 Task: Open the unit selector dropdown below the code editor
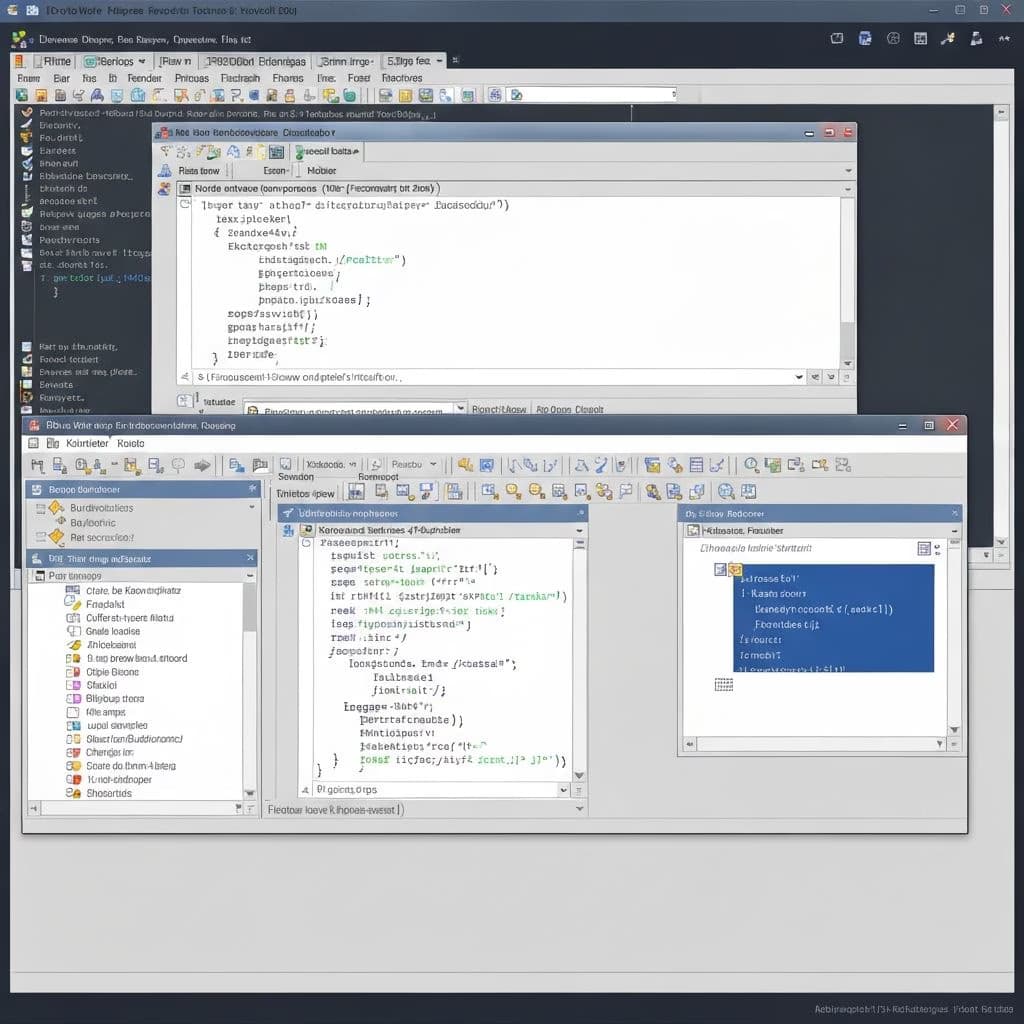click(799, 377)
